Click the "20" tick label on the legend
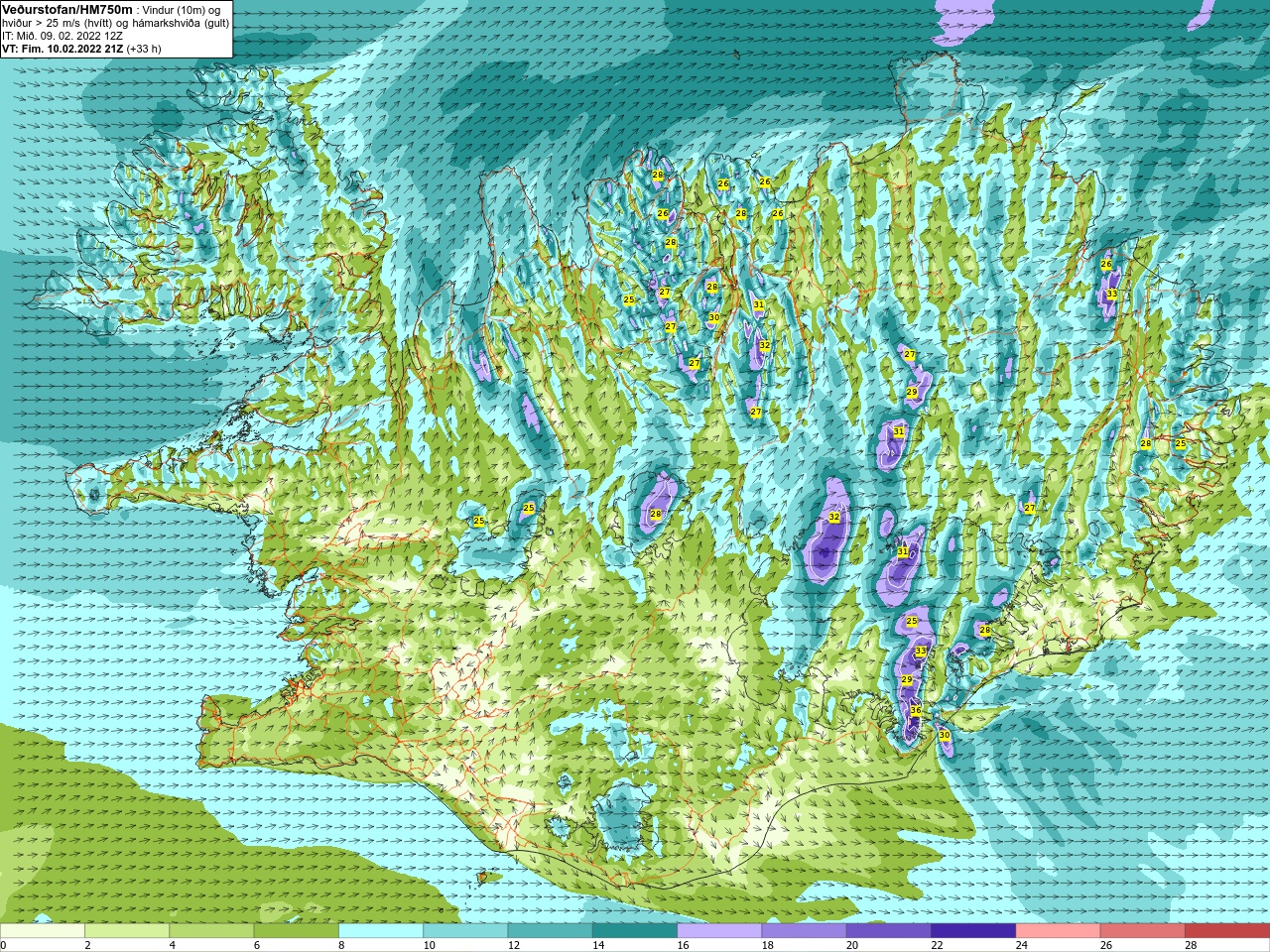 click(852, 945)
